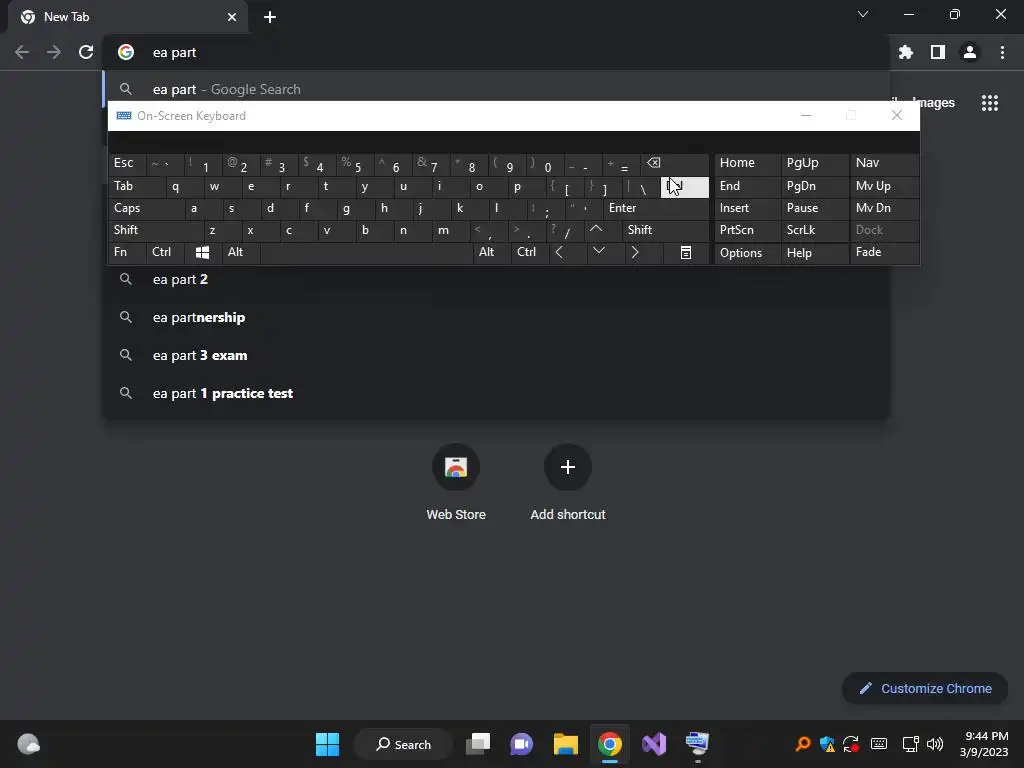1024x768 pixels.
Task: Open File Explorer on the taskbar
Action: 566,744
